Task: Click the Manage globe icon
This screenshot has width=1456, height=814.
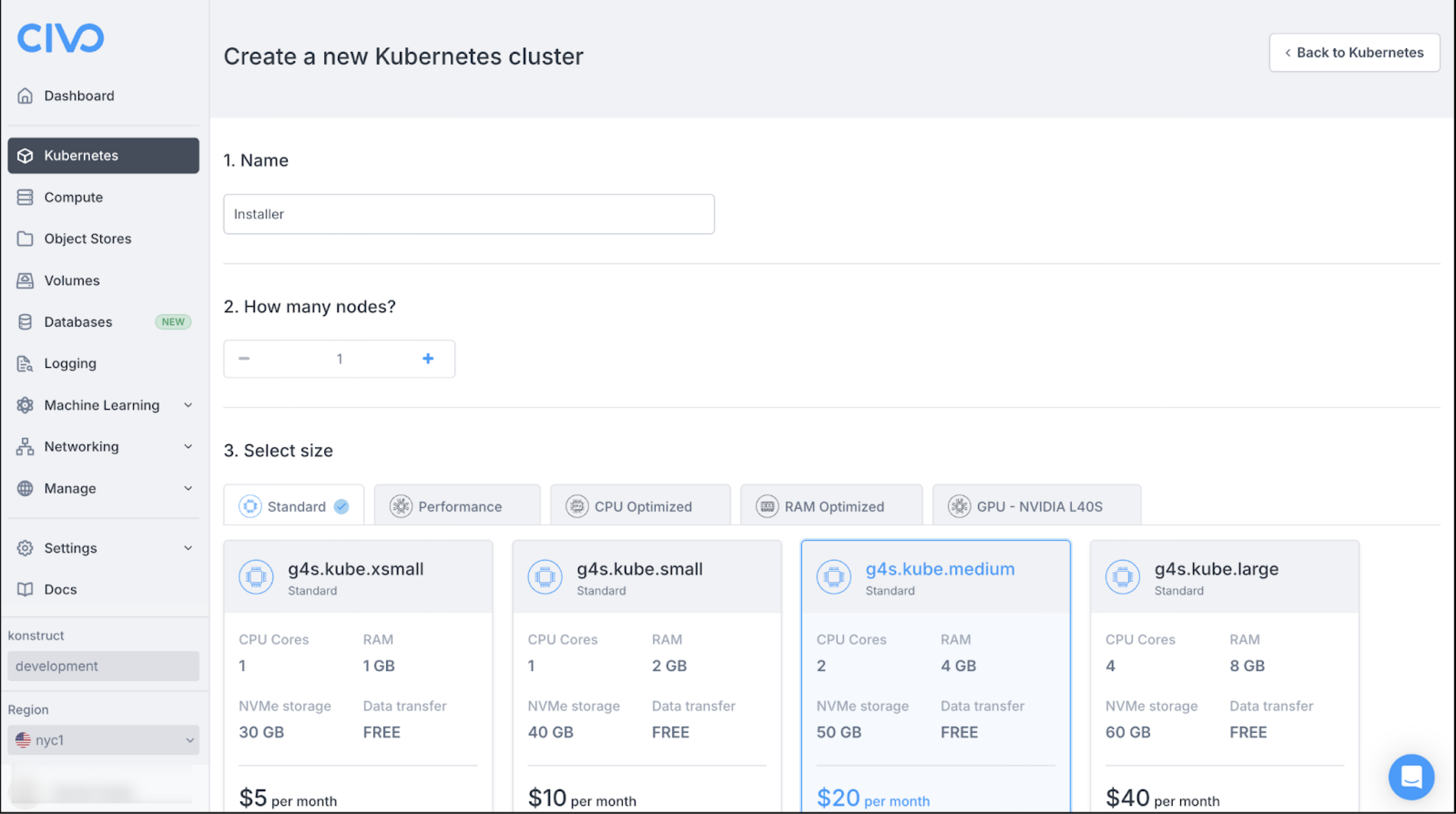Action: click(x=25, y=488)
